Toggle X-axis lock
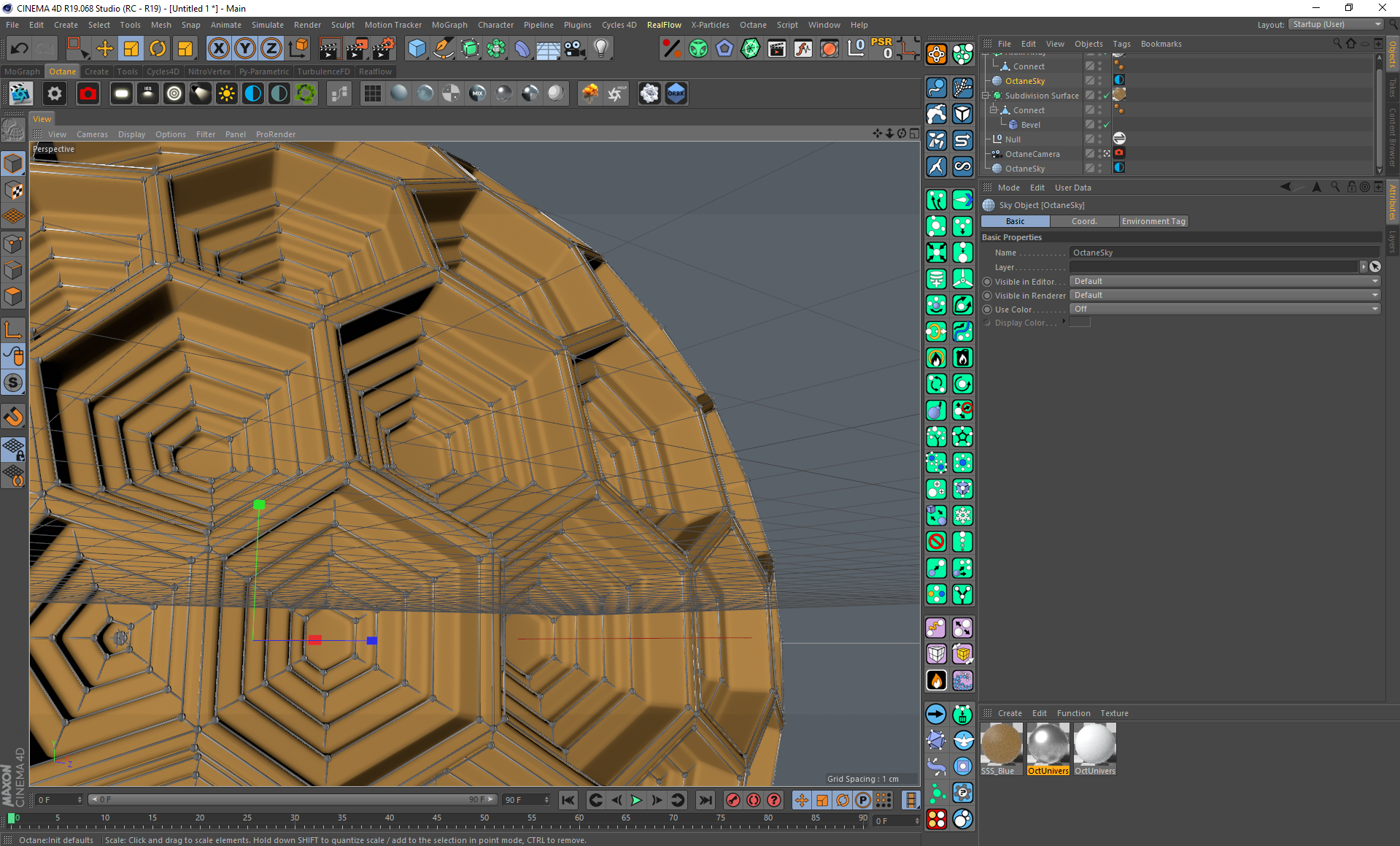Viewport: 1400px width, 846px height. [218, 49]
